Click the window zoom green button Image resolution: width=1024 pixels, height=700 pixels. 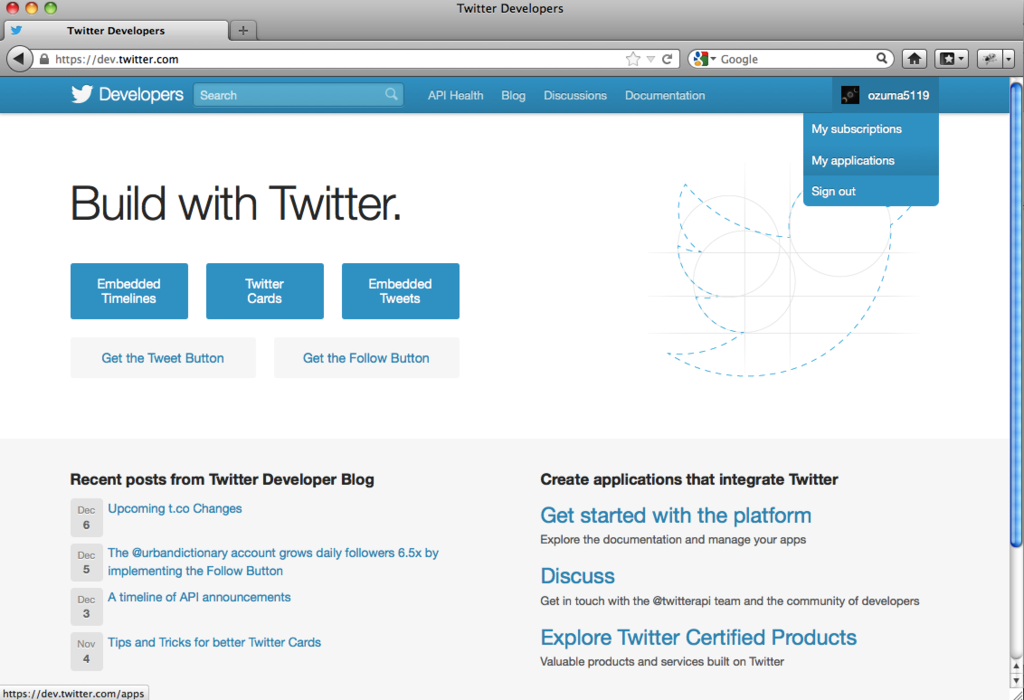point(50,8)
